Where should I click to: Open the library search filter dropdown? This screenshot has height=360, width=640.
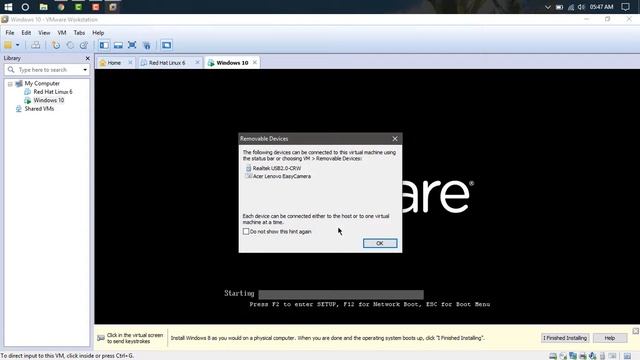click(85, 70)
